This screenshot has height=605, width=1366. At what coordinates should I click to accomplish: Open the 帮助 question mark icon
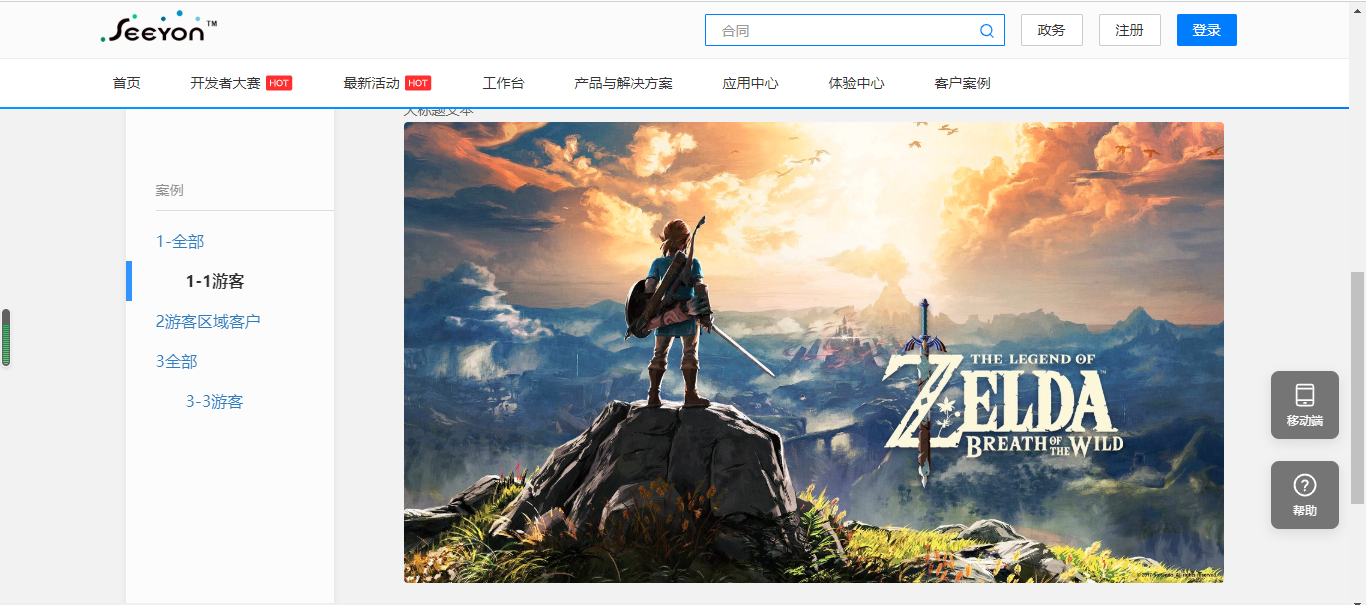(x=1304, y=485)
